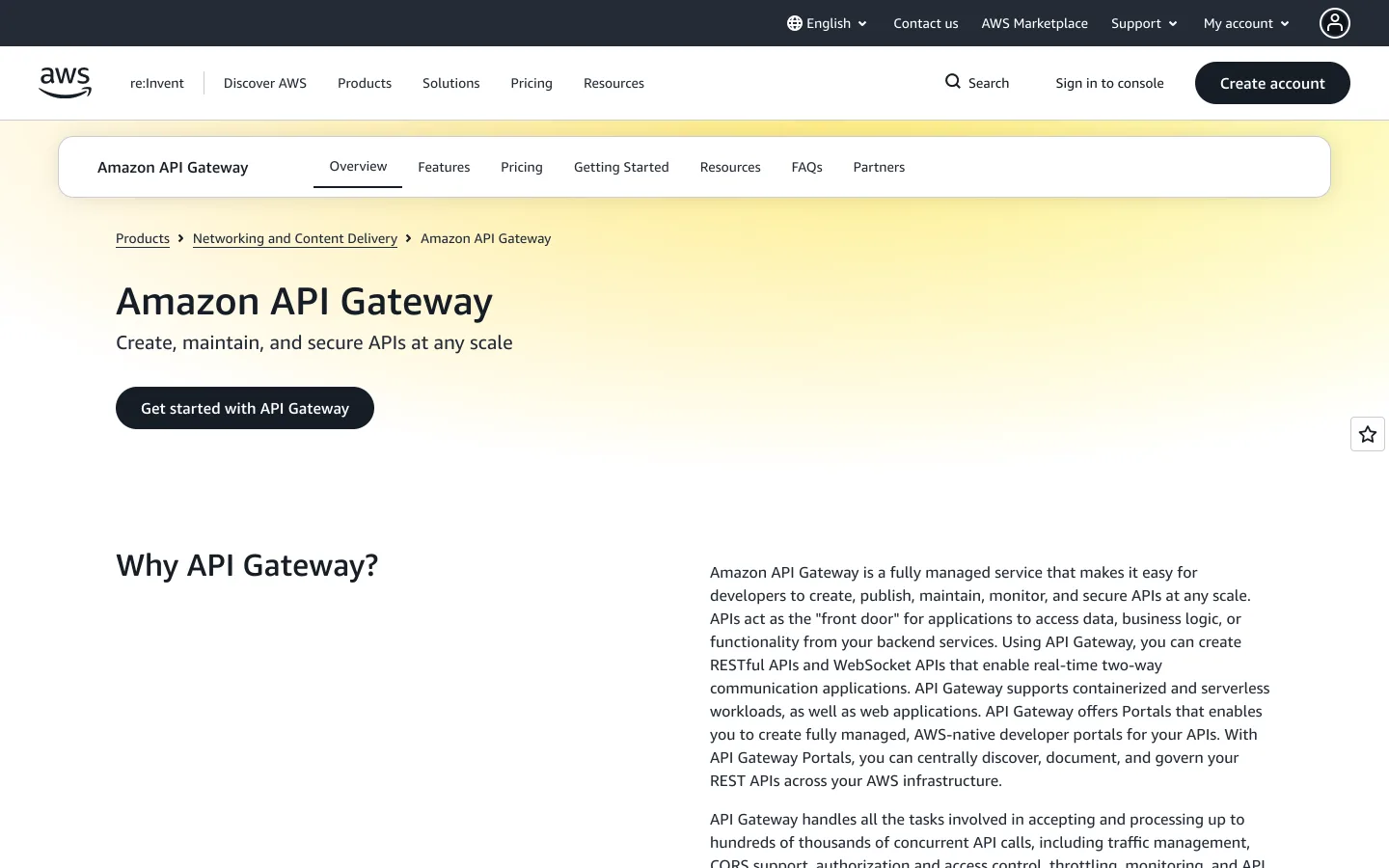Expand the English language dropdown
Image resolution: width=1389 pixels, height=868 pixels.
point(827,23)
